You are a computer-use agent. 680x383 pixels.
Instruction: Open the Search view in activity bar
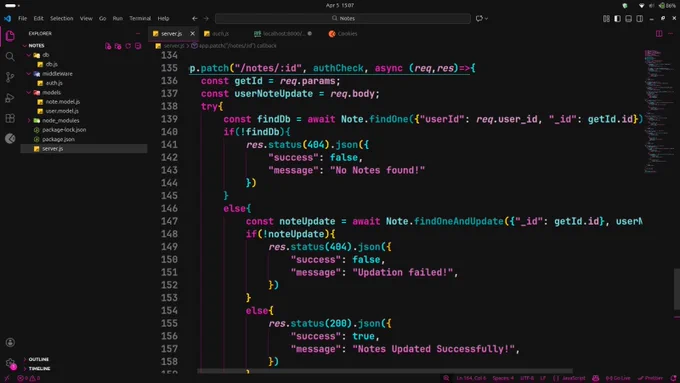[x=10, y=56]
